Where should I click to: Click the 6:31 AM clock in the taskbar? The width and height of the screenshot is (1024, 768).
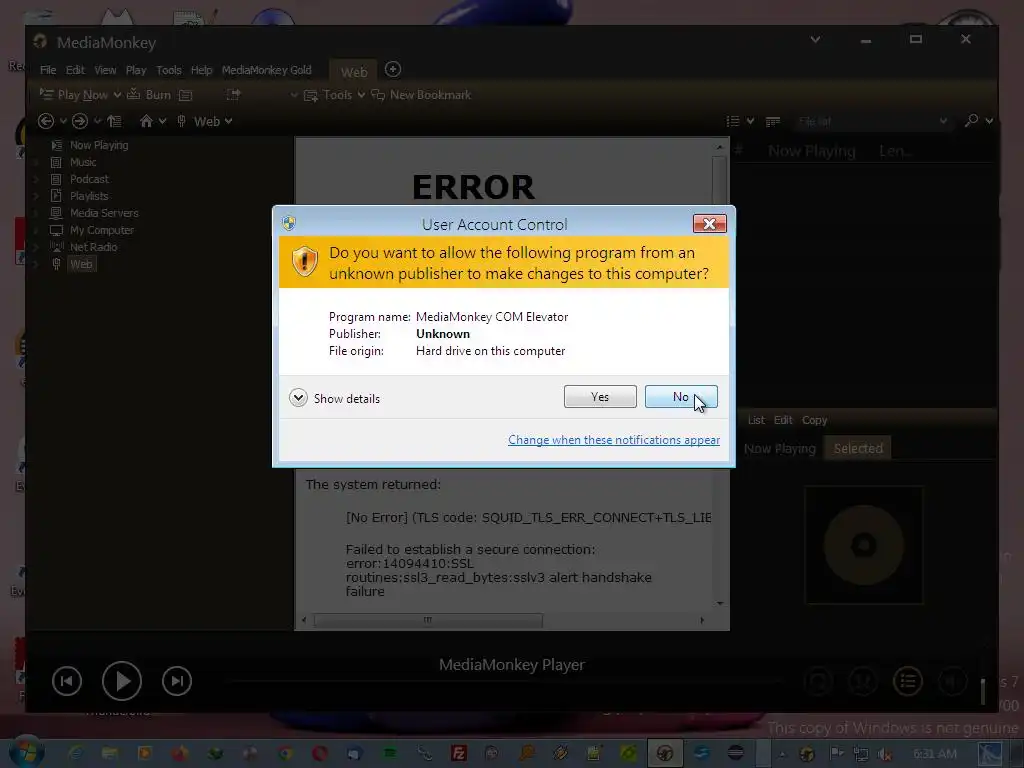[935, 754]
